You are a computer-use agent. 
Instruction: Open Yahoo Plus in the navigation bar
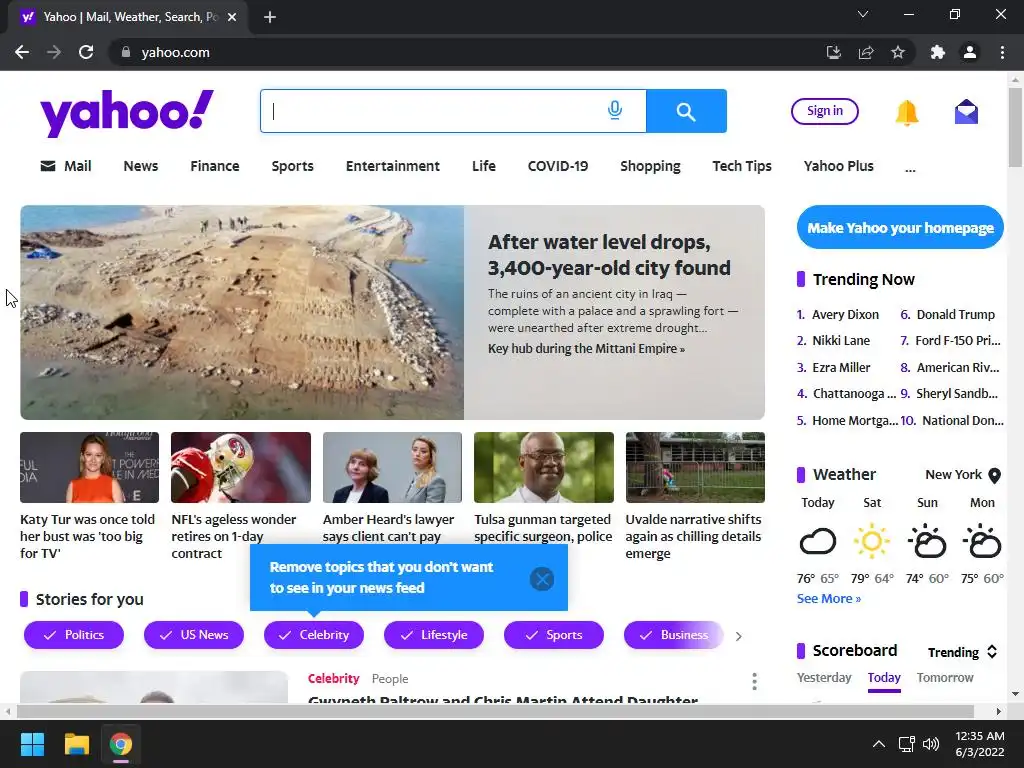point(839,166)
